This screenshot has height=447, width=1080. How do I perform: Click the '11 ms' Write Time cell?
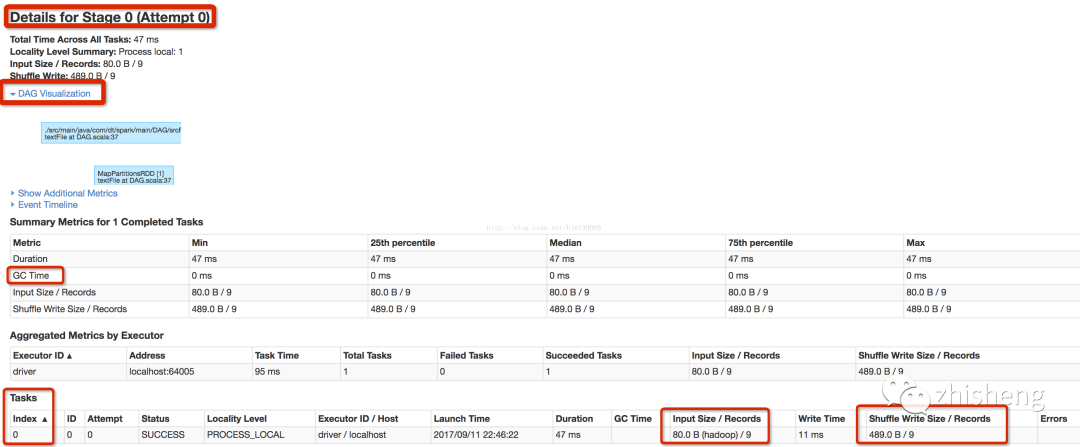coord(810,435)
